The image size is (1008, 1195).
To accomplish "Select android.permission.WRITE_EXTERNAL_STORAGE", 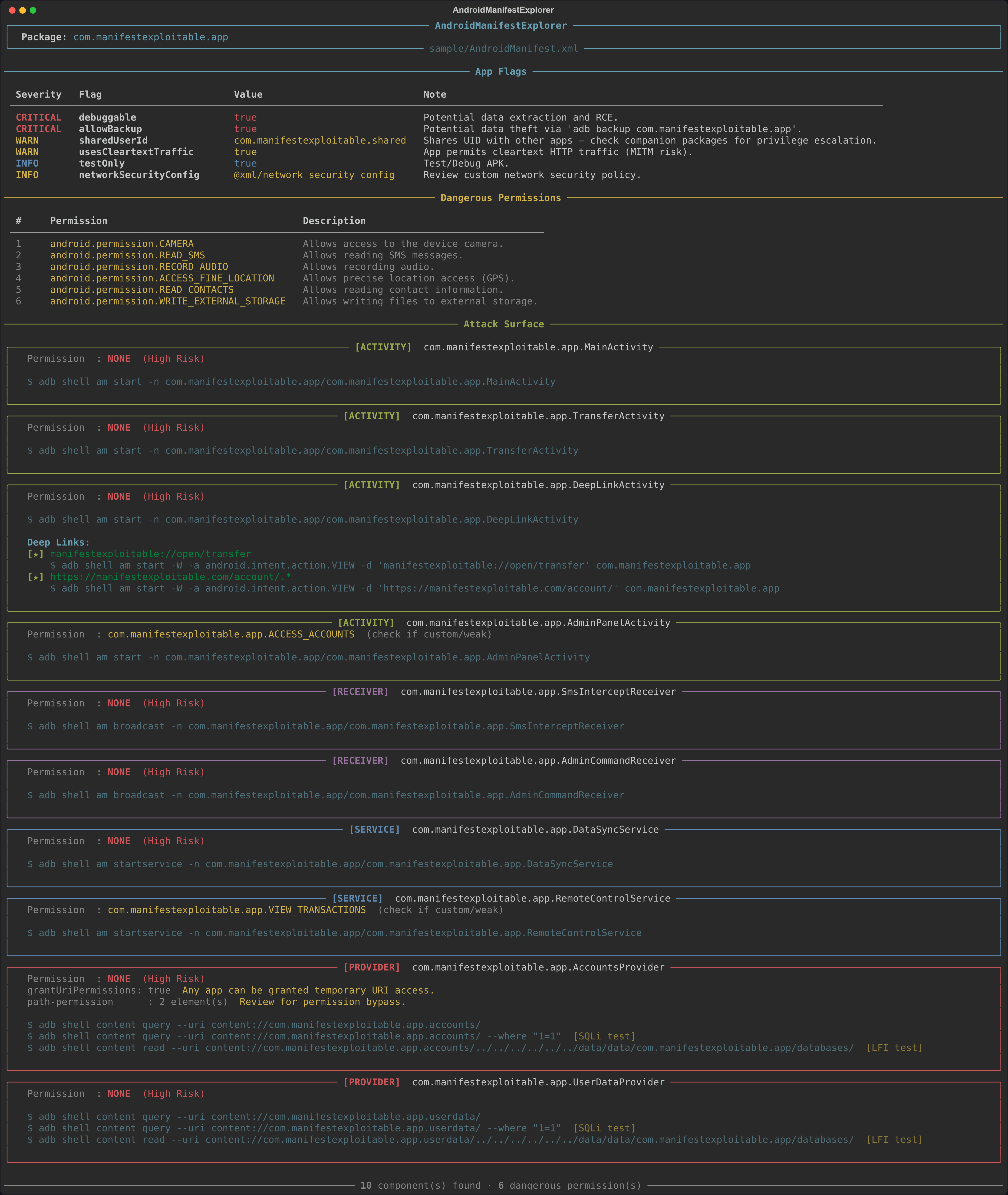I will click(168, 301).
